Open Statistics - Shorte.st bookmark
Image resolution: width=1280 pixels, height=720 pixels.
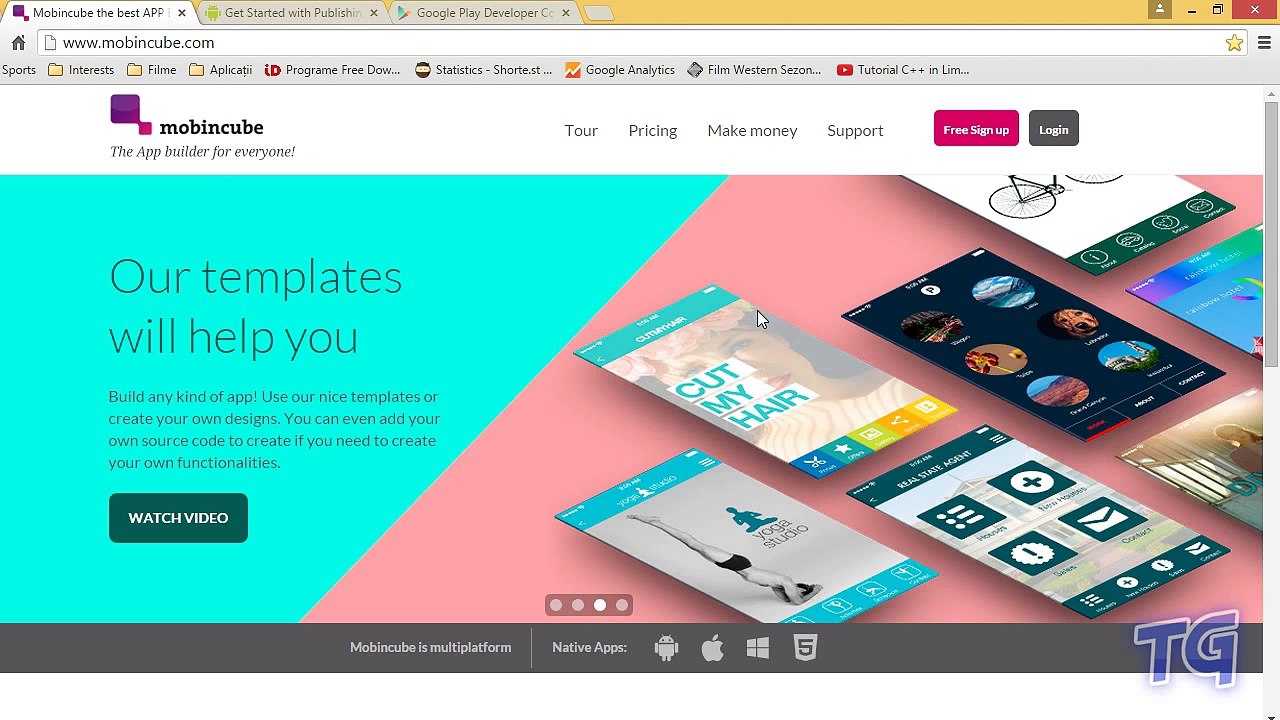click(x=483, y=70)
